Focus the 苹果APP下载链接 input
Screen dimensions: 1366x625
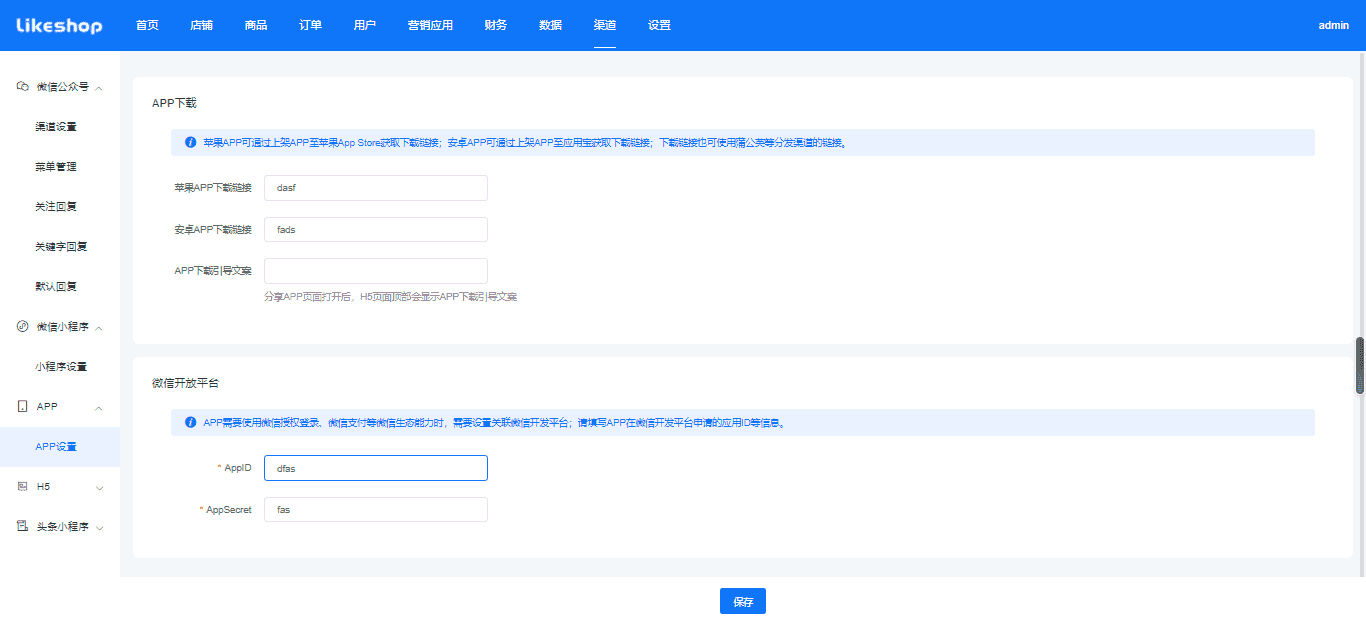(376, 188)
